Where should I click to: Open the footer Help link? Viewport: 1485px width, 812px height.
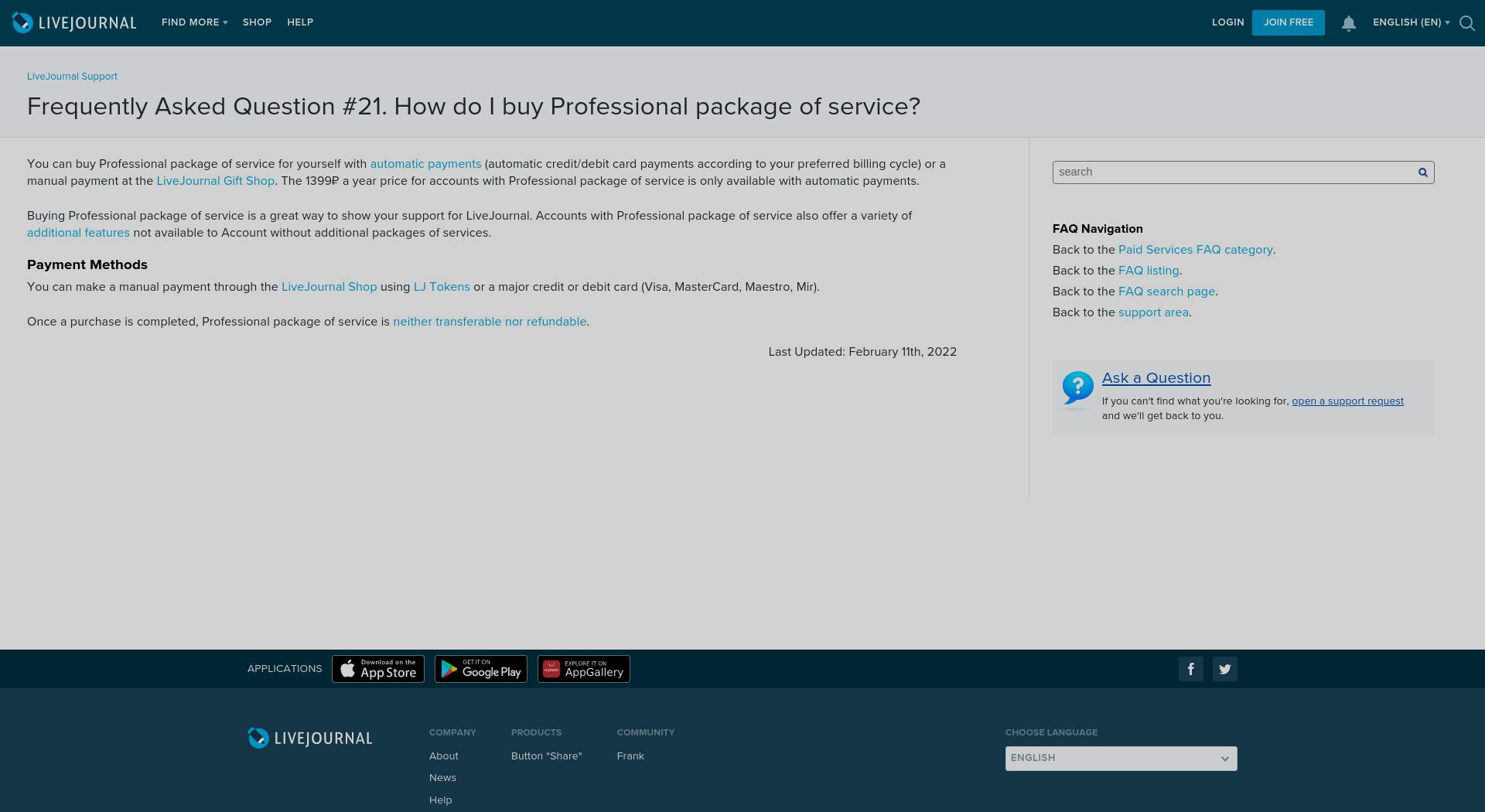[x=440, y=800]
